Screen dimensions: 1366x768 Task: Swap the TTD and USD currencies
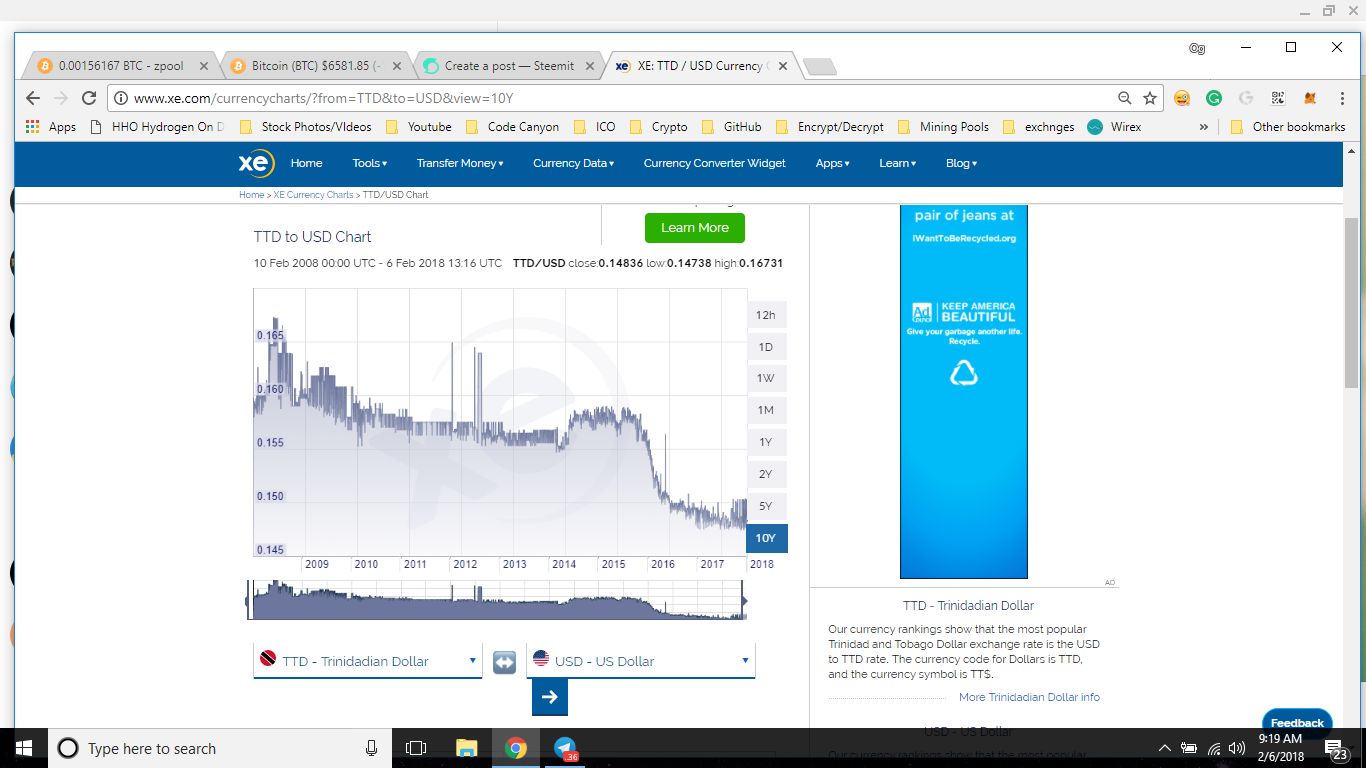tap(505, 661)
